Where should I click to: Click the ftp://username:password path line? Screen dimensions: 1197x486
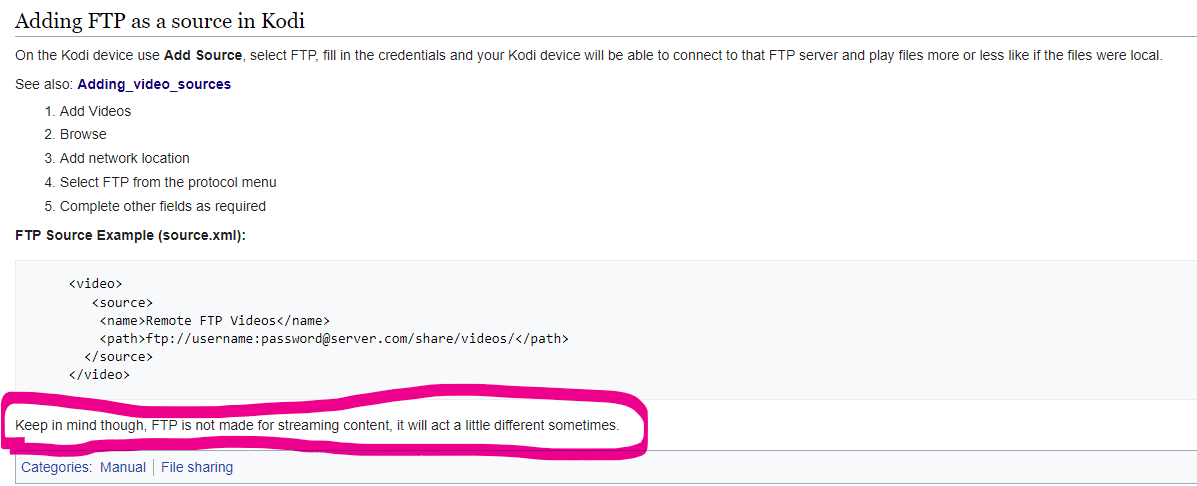point(334,338)
